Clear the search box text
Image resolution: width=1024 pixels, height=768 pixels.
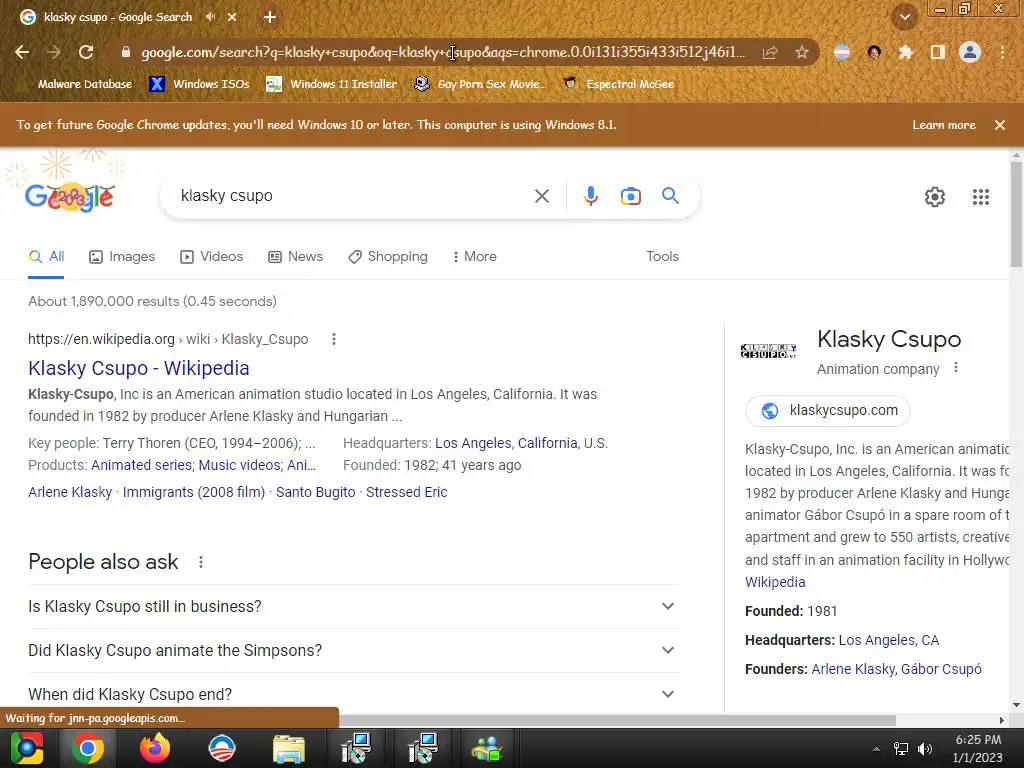pos(541,196)
